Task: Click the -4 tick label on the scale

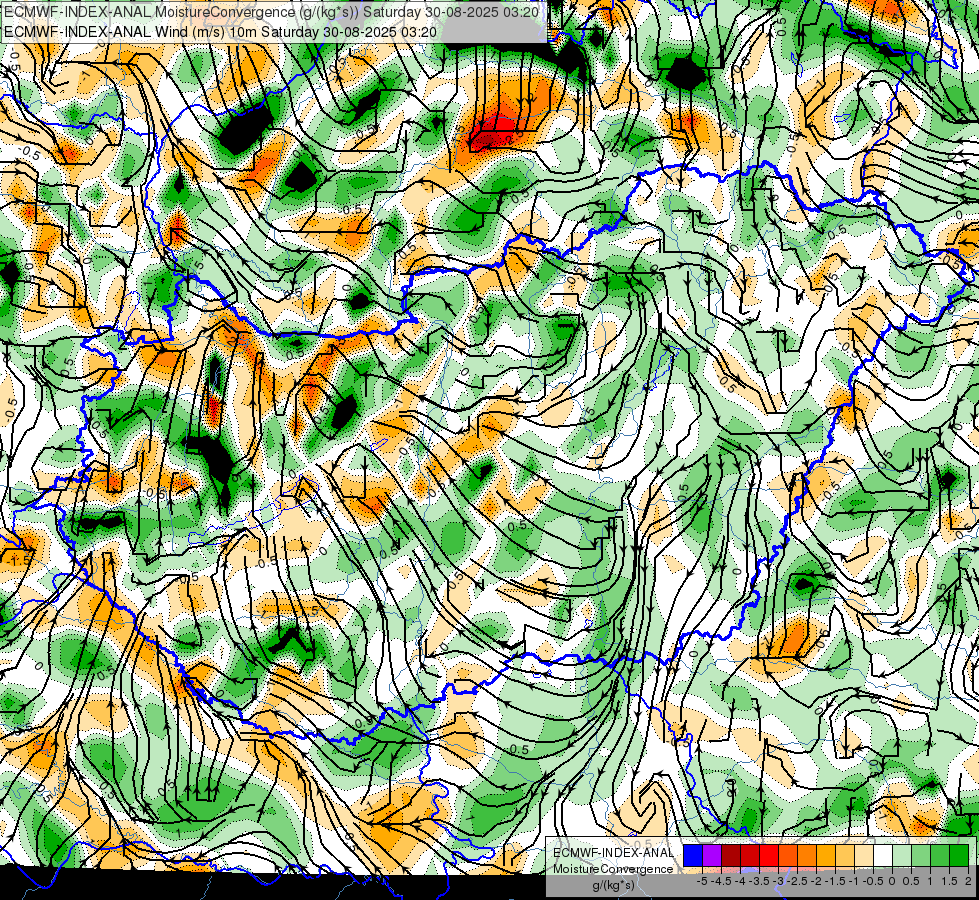Action: click(x=740, y=881)
